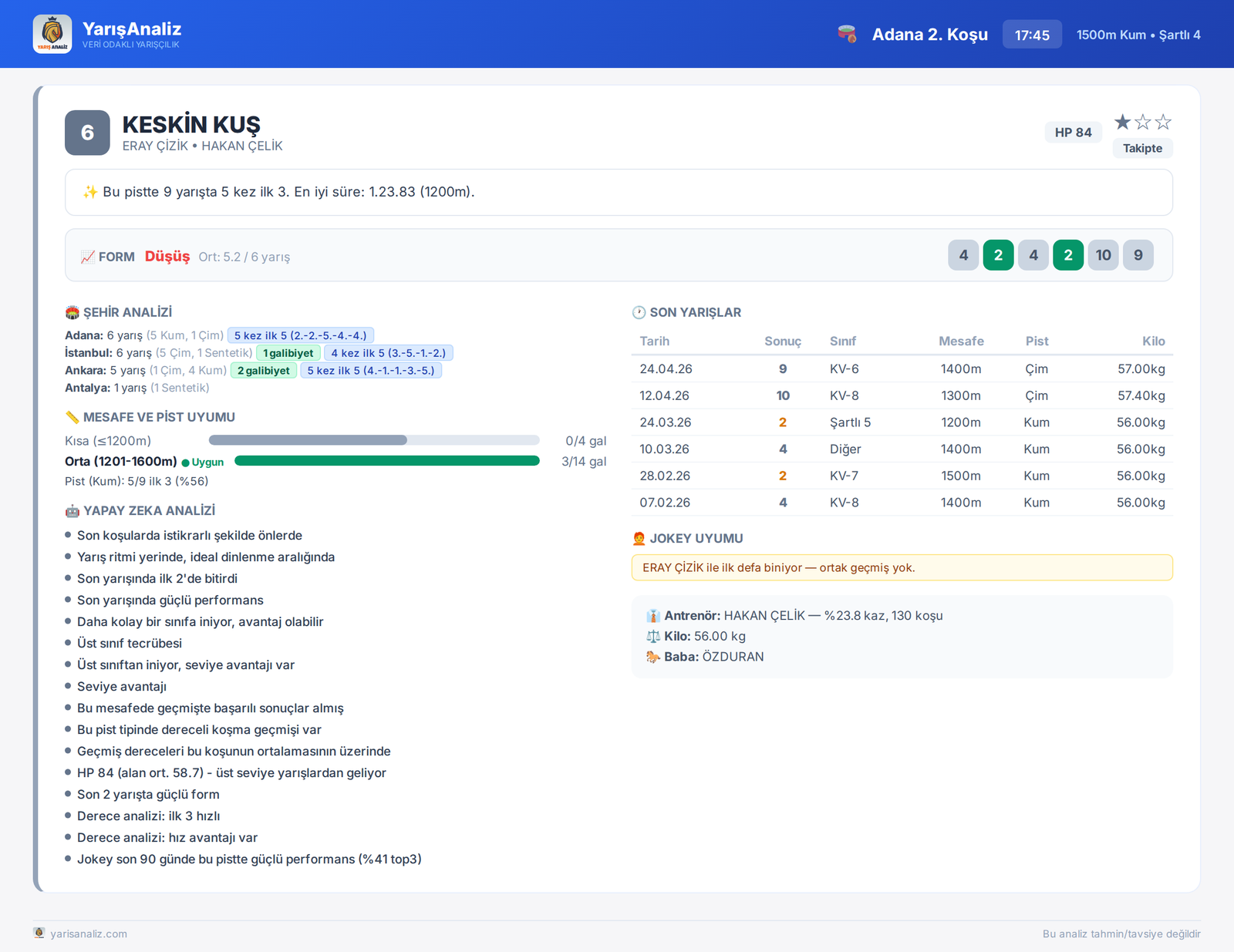
Task: Click the İstanbul '1 galibiyet' tag
Action: pos(288,353)
